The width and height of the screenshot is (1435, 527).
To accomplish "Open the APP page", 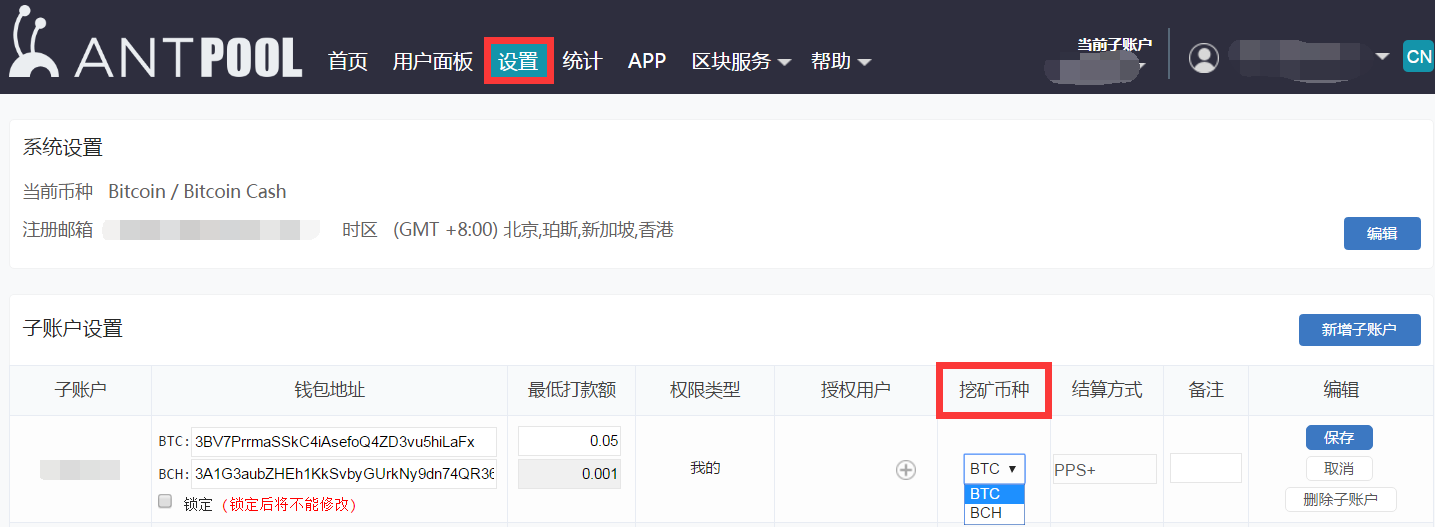I will tap(647, 61).
